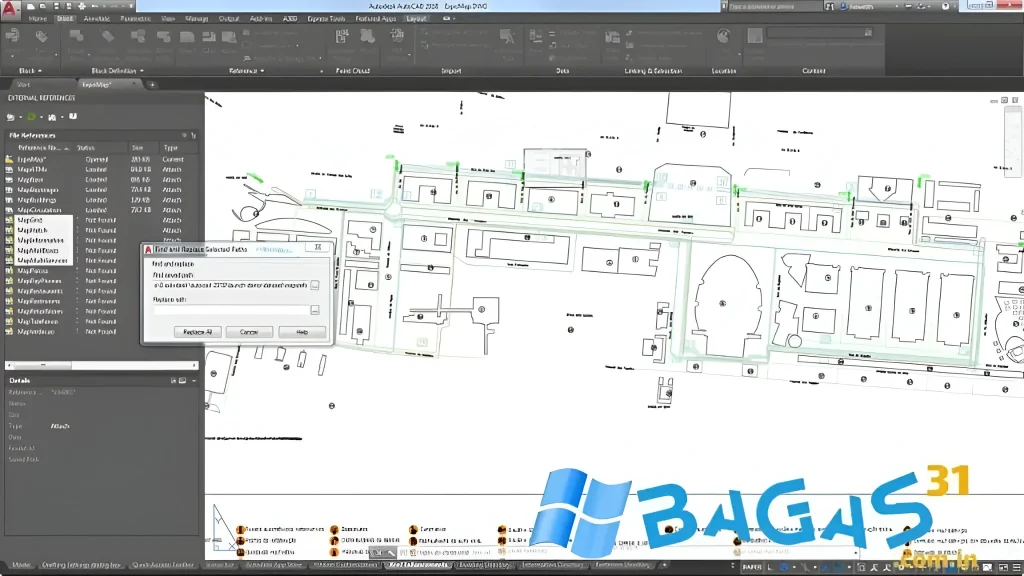Sort by the Reference Name column header
1024x576 pixels.
point(42,148)
